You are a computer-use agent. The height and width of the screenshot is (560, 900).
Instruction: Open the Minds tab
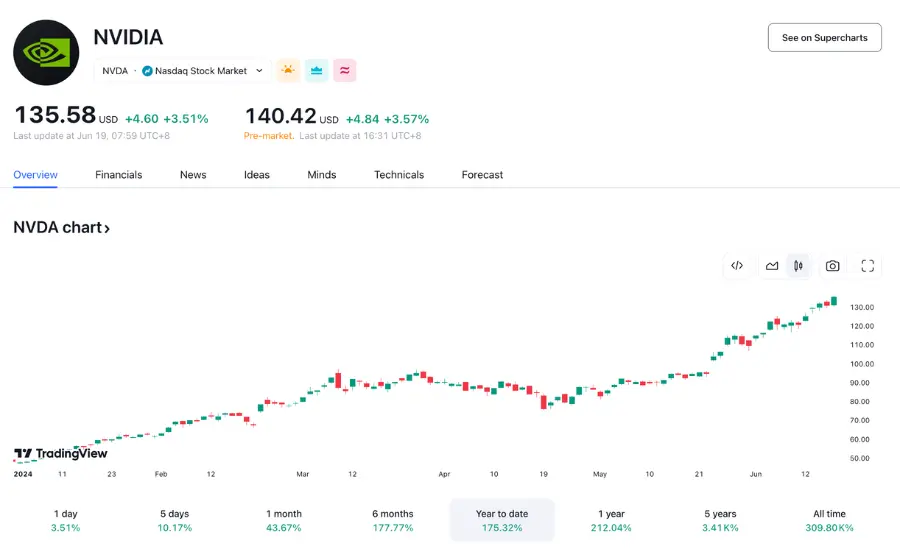point(321,175)
